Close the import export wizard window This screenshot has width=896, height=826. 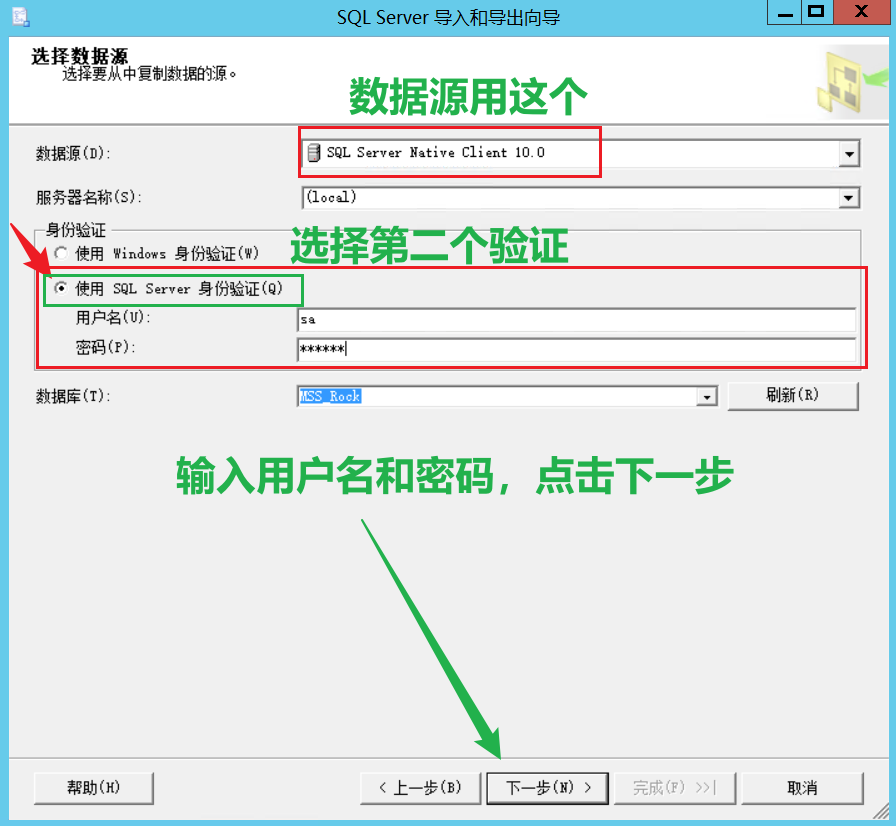coord(861,12)
